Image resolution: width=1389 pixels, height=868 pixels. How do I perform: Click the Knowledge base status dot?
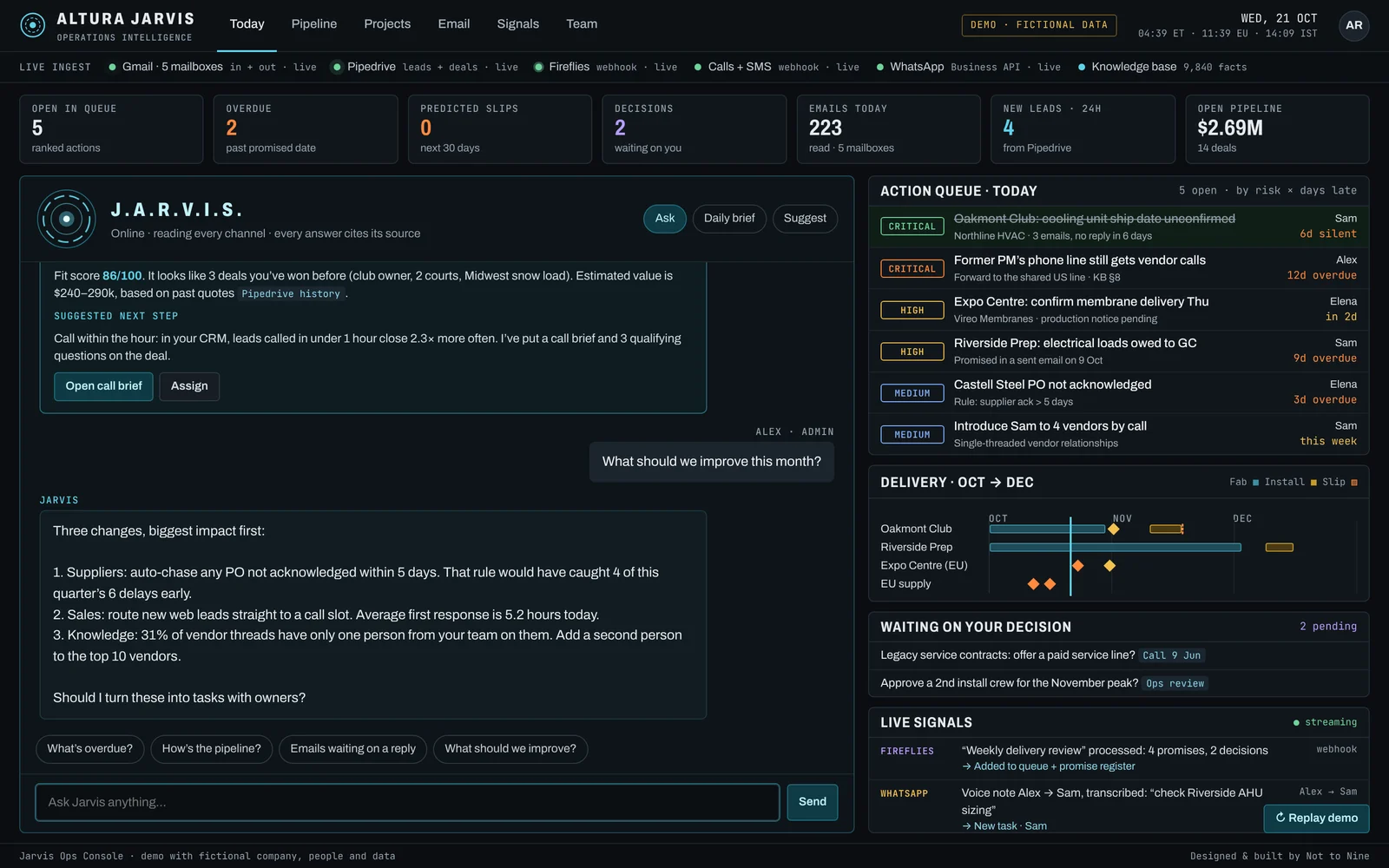coord(1081,67)
